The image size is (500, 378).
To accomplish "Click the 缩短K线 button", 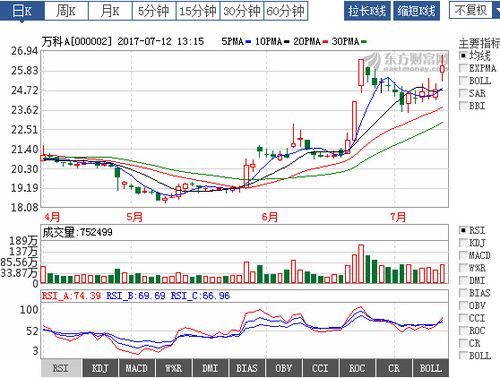I will 416,11.
